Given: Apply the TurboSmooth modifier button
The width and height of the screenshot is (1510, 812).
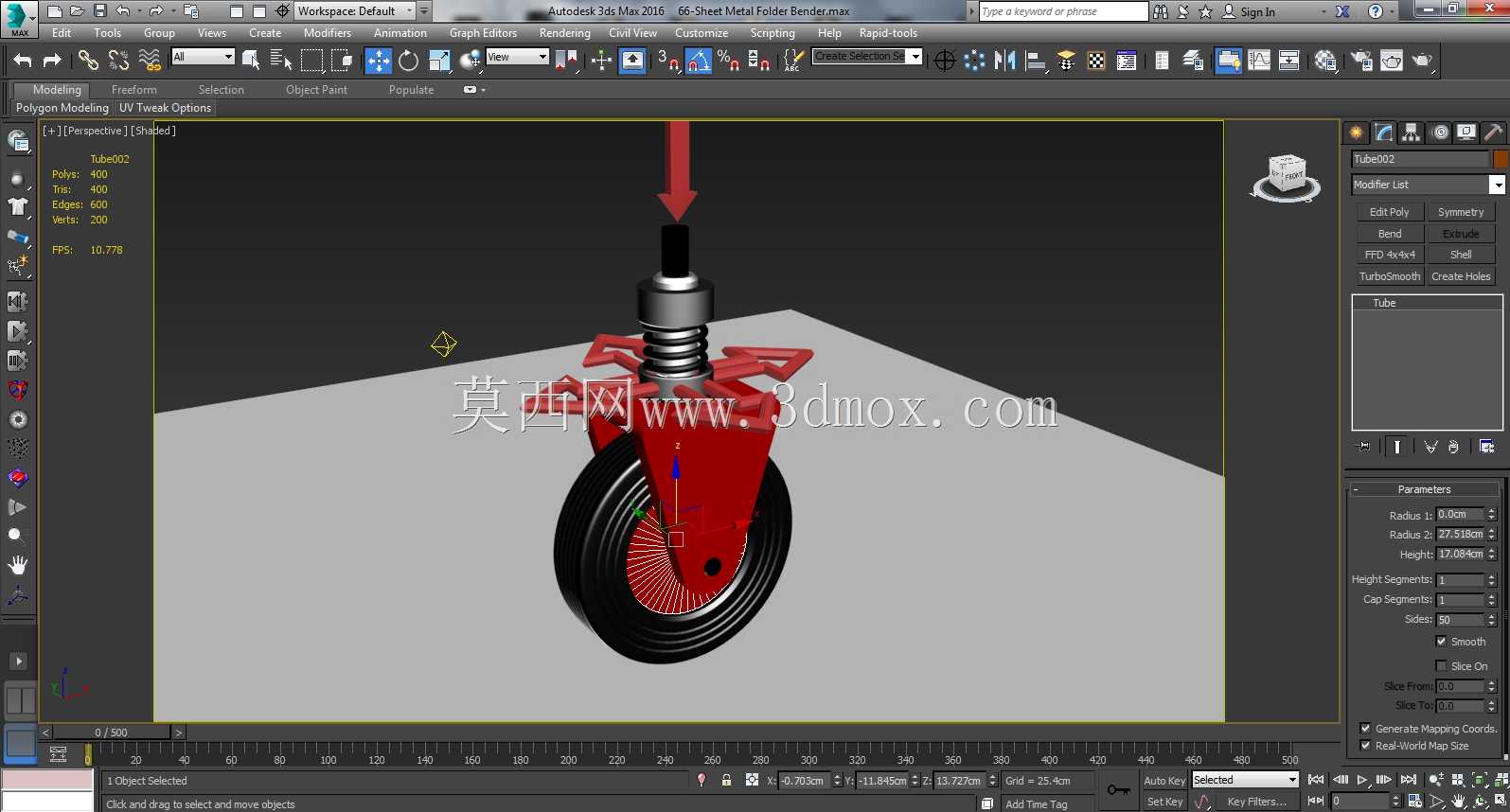Looking at the screenshot, I should (1390, 276).
